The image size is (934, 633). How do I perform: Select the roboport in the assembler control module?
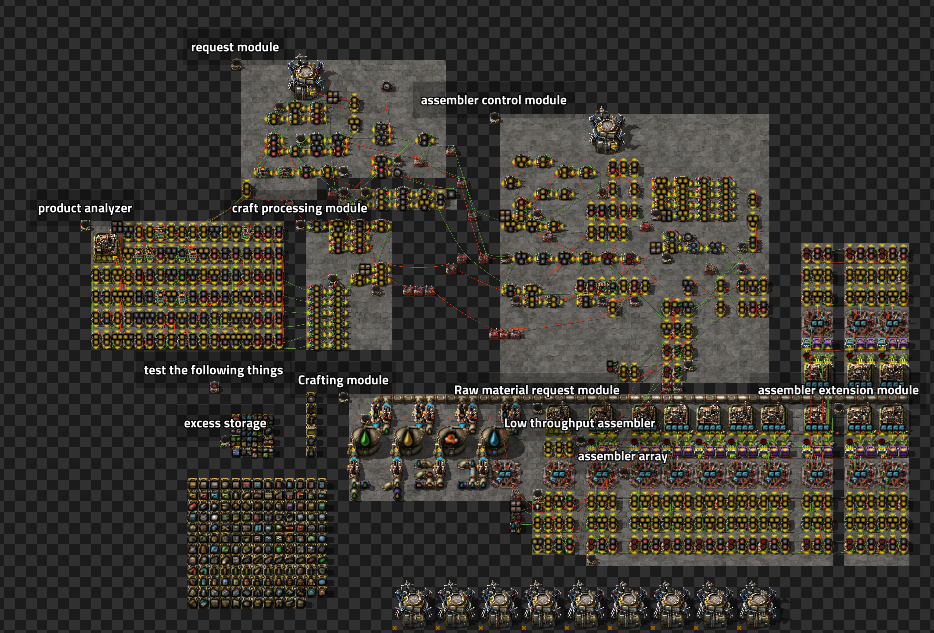(607, 130)
